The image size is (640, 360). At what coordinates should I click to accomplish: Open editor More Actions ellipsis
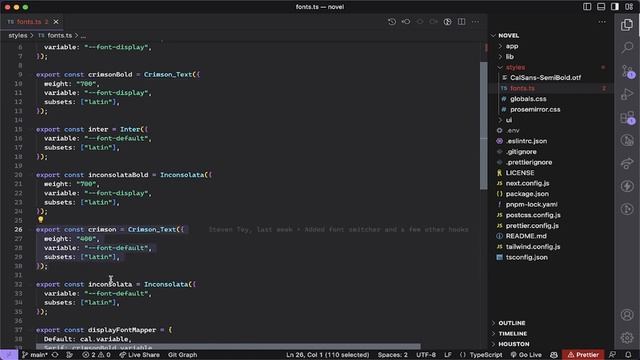[476, 22]
